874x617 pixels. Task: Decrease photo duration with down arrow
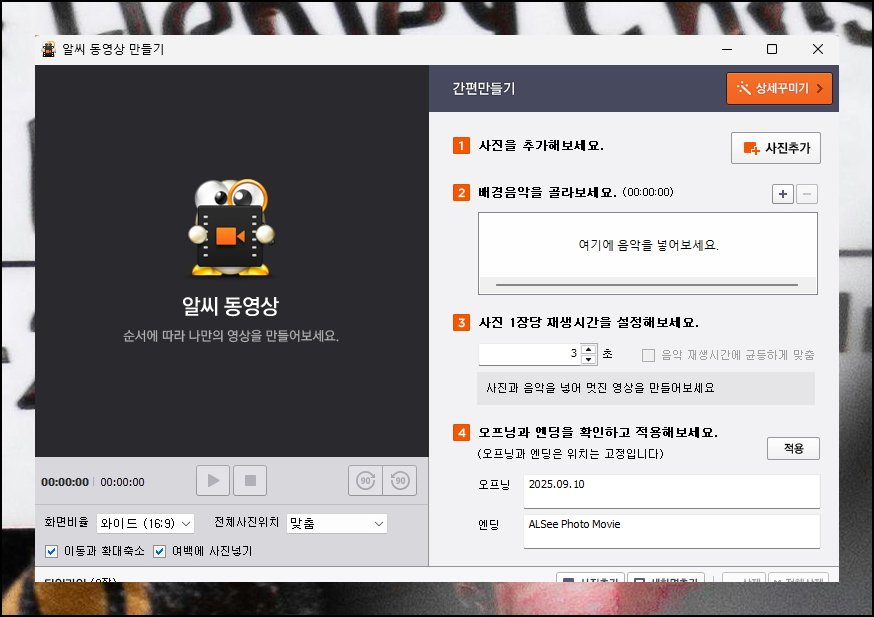(x=589, y=359)
